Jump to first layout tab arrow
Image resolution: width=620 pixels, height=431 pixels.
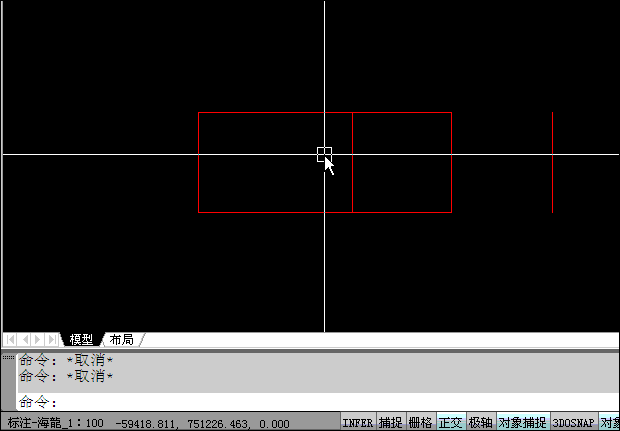coord(10,340)
